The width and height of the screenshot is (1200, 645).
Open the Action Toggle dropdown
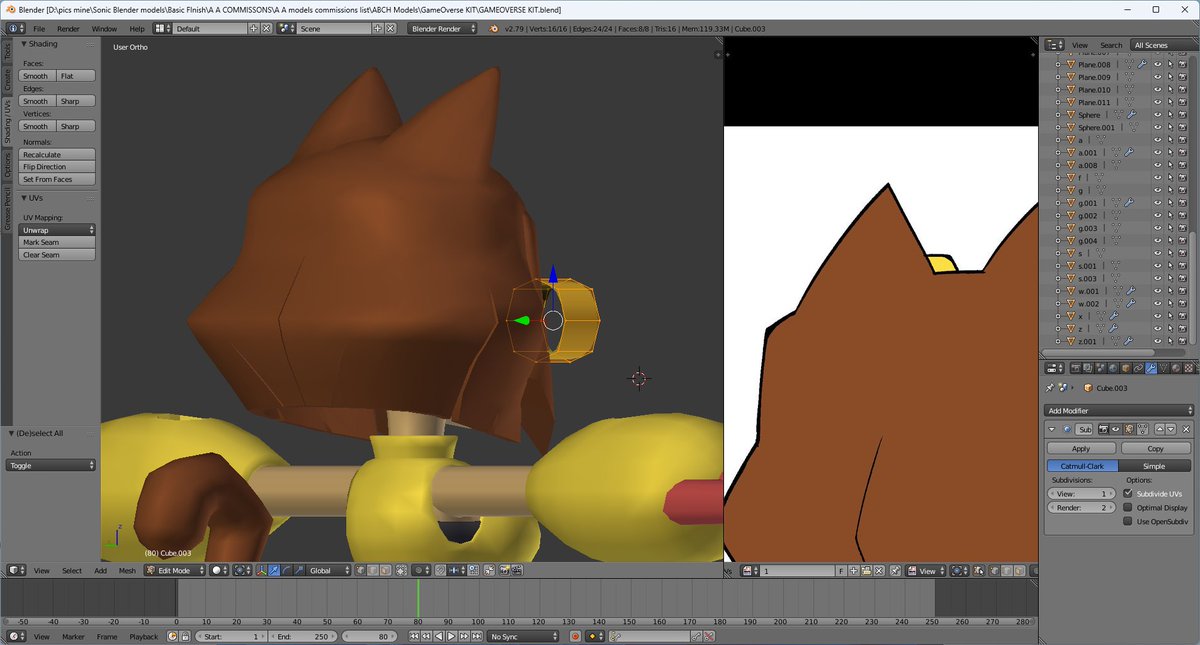[52, 465]
